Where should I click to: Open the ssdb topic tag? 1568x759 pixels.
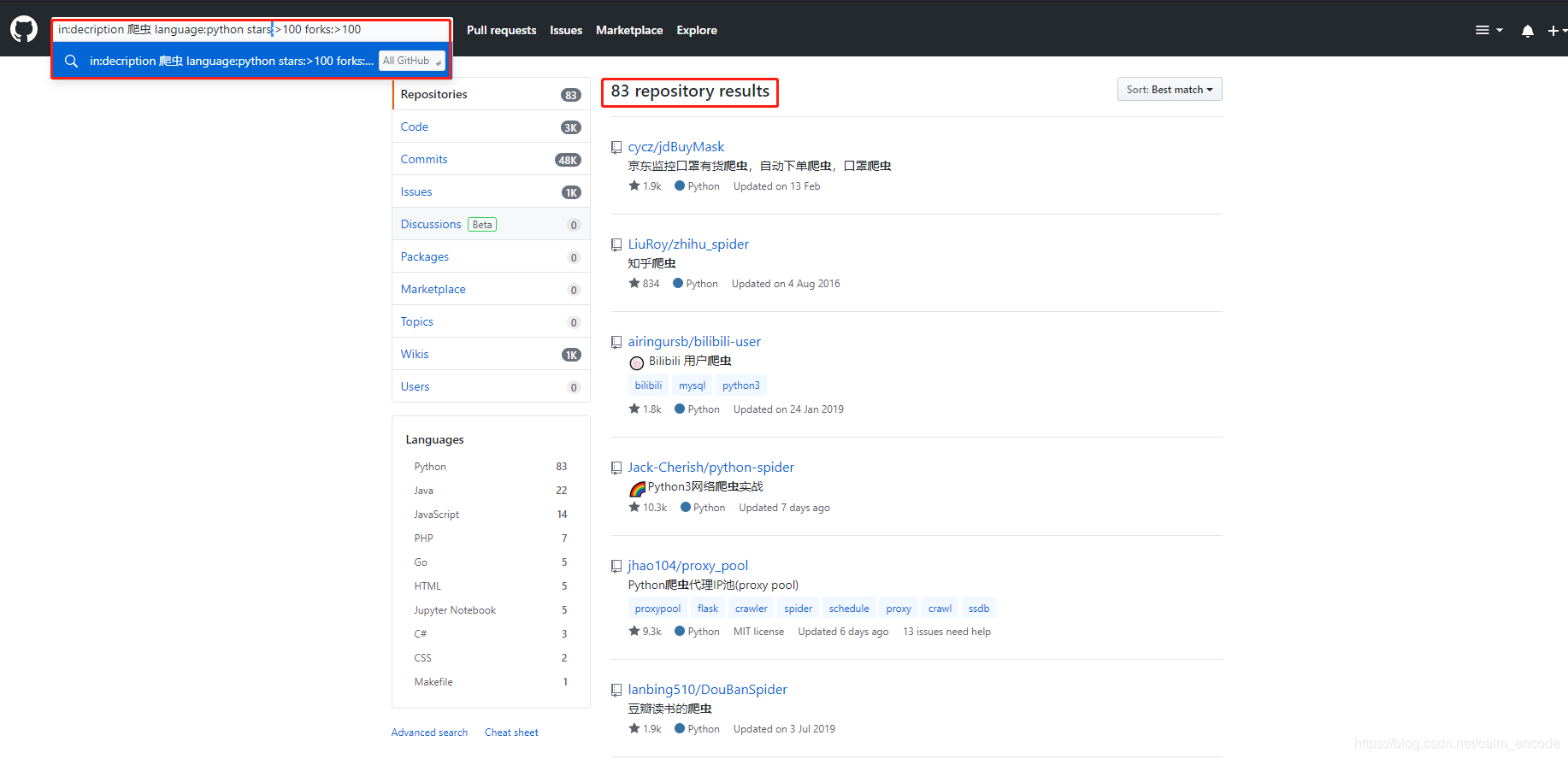pyautogui.click(x=979, y=609)
